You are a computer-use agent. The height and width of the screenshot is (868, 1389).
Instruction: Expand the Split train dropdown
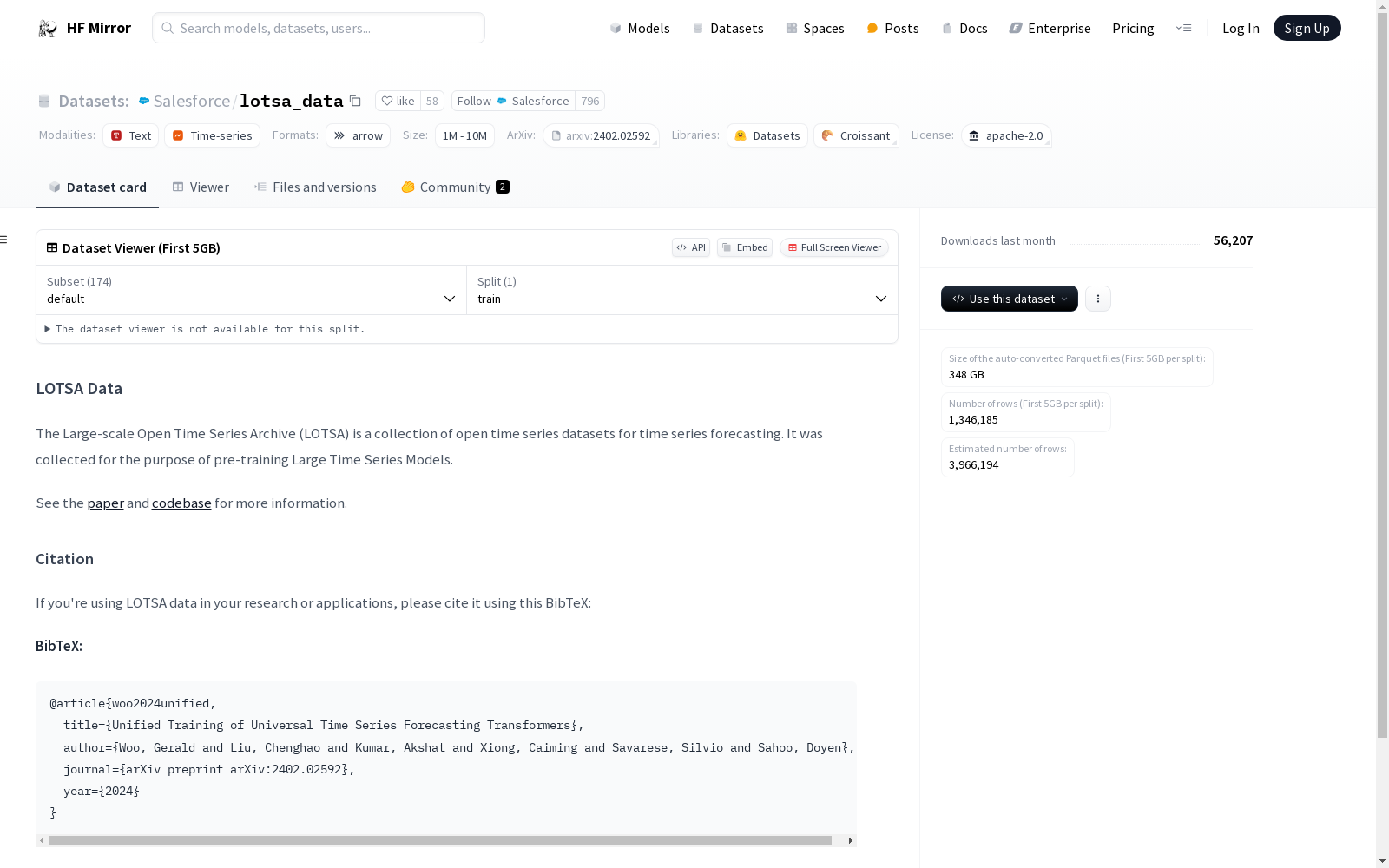pos(681,291)
